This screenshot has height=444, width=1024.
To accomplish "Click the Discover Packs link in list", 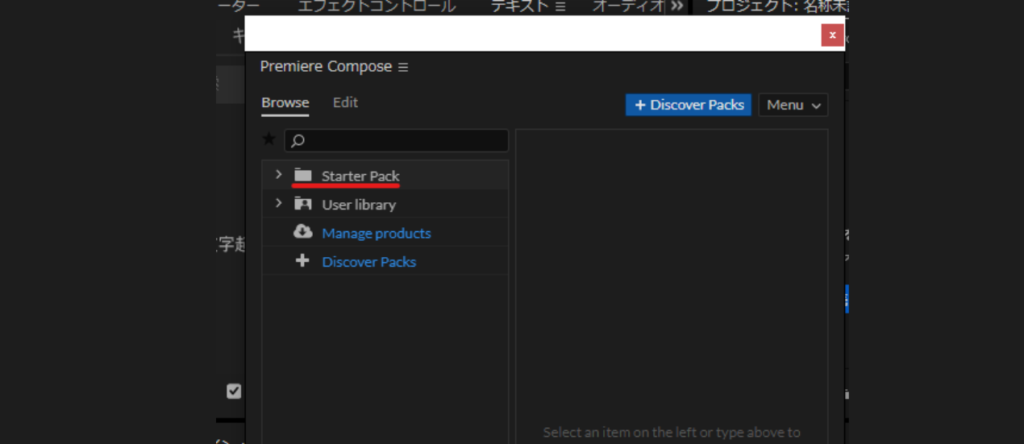I will [x=368, y=262].
